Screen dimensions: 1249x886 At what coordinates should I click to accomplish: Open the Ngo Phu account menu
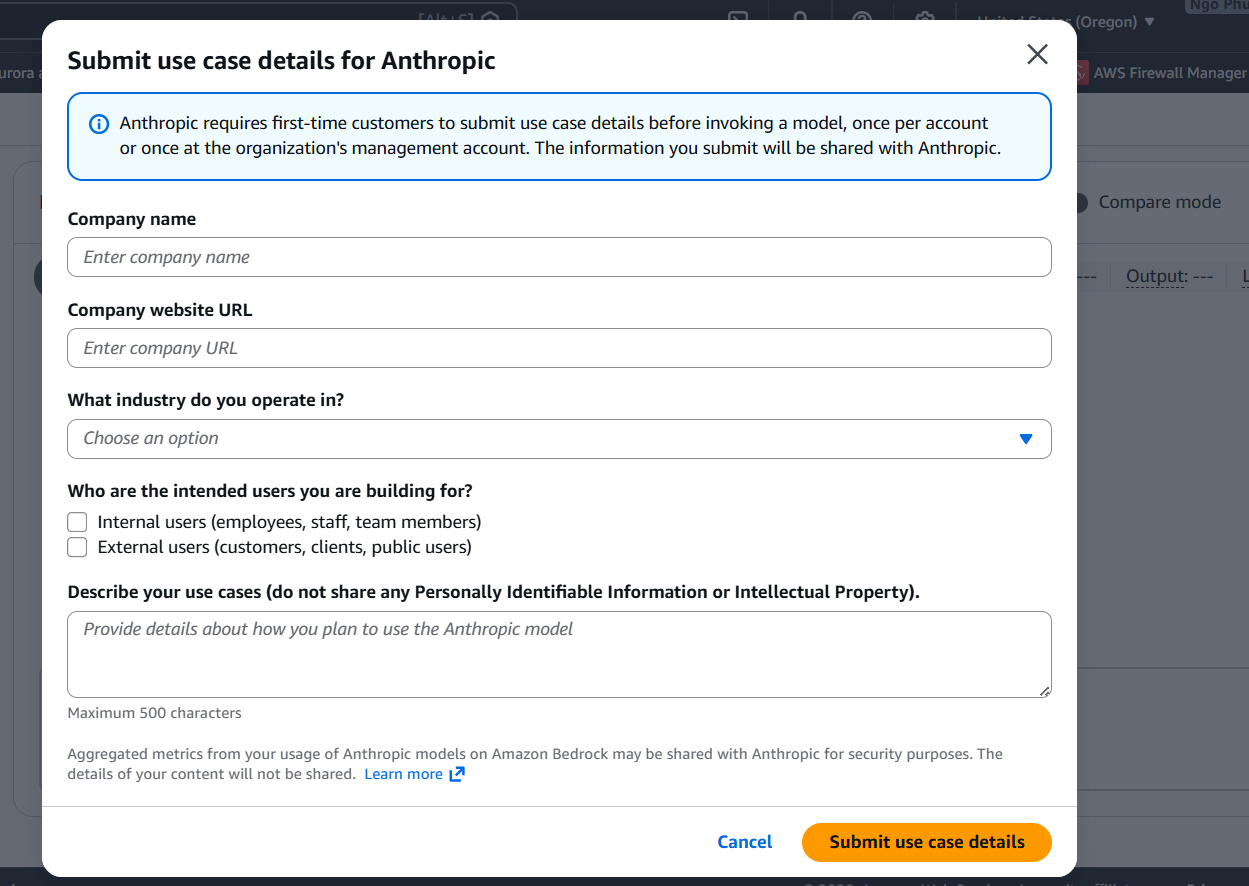coord(1217,7)
